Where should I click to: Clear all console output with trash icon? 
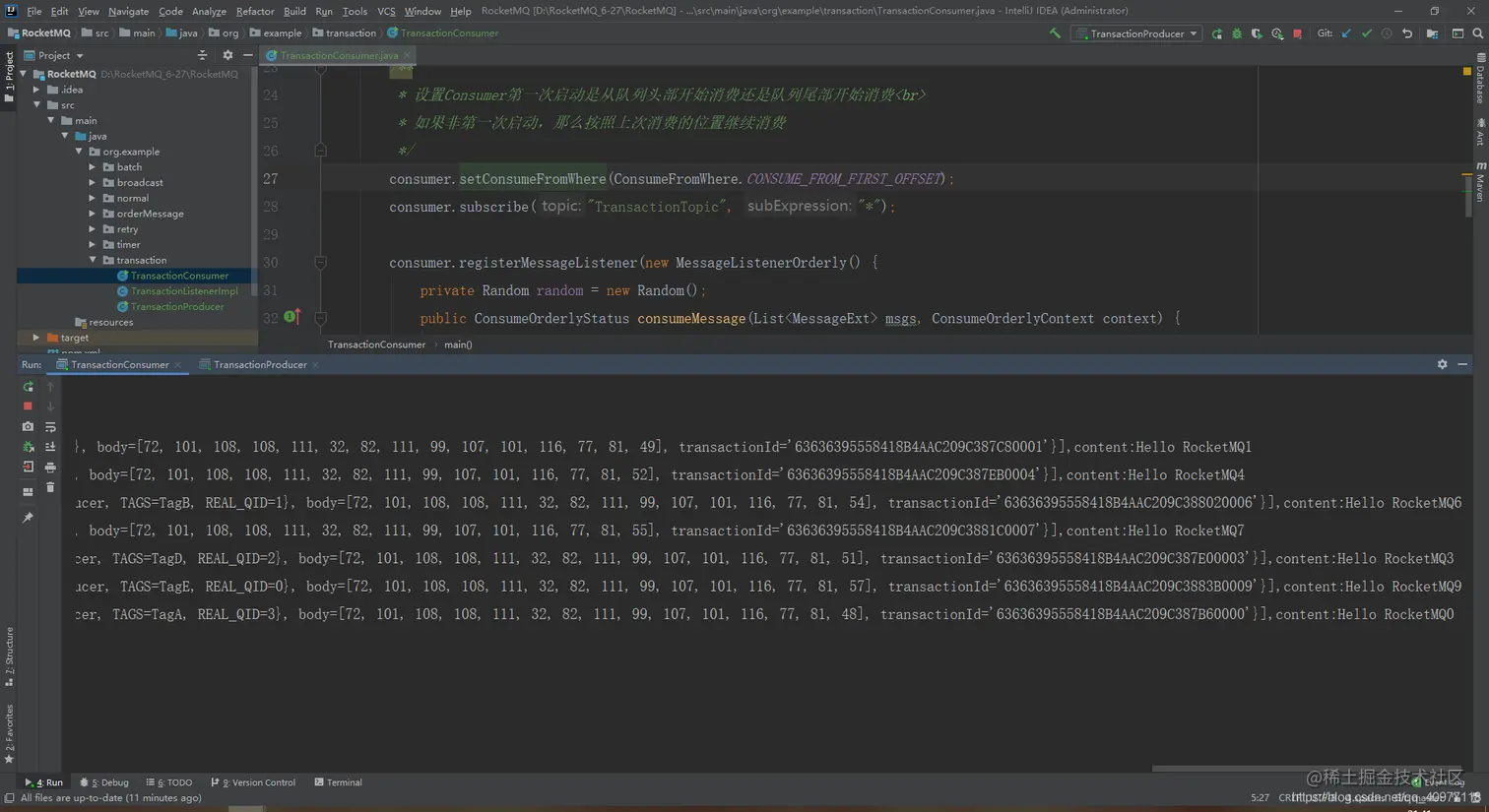point(50,488)
